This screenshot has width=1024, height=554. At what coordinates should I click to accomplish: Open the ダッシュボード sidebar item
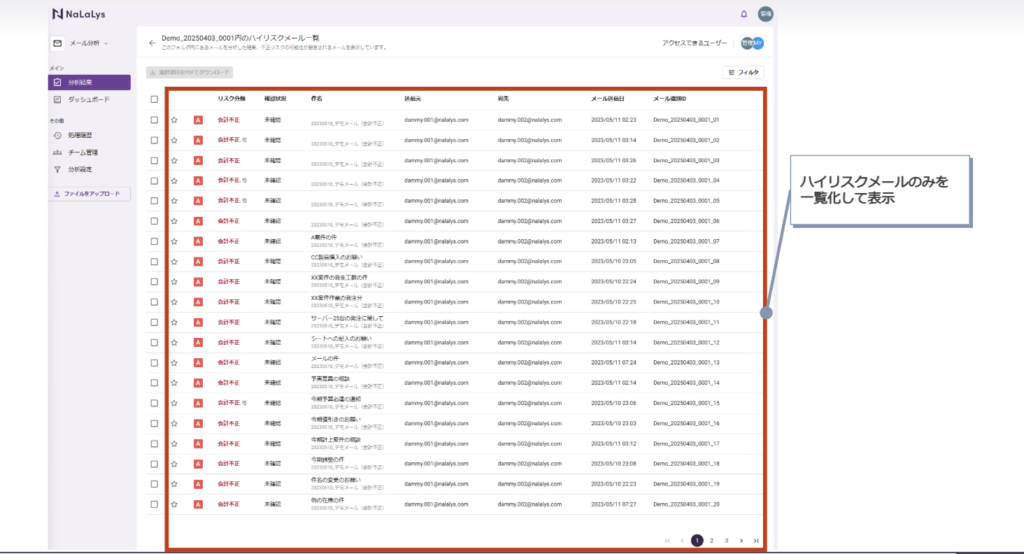pos(89,100)
